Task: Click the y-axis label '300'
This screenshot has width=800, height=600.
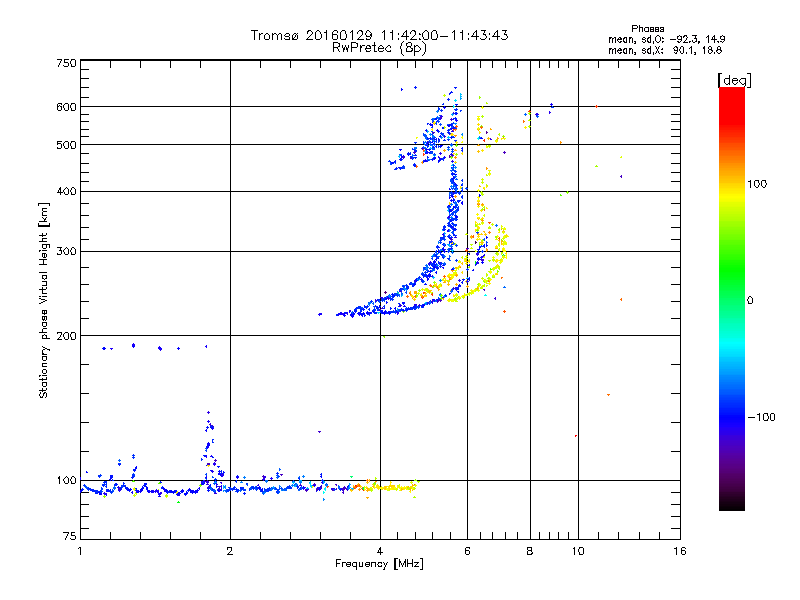Action: click(66, 252)
